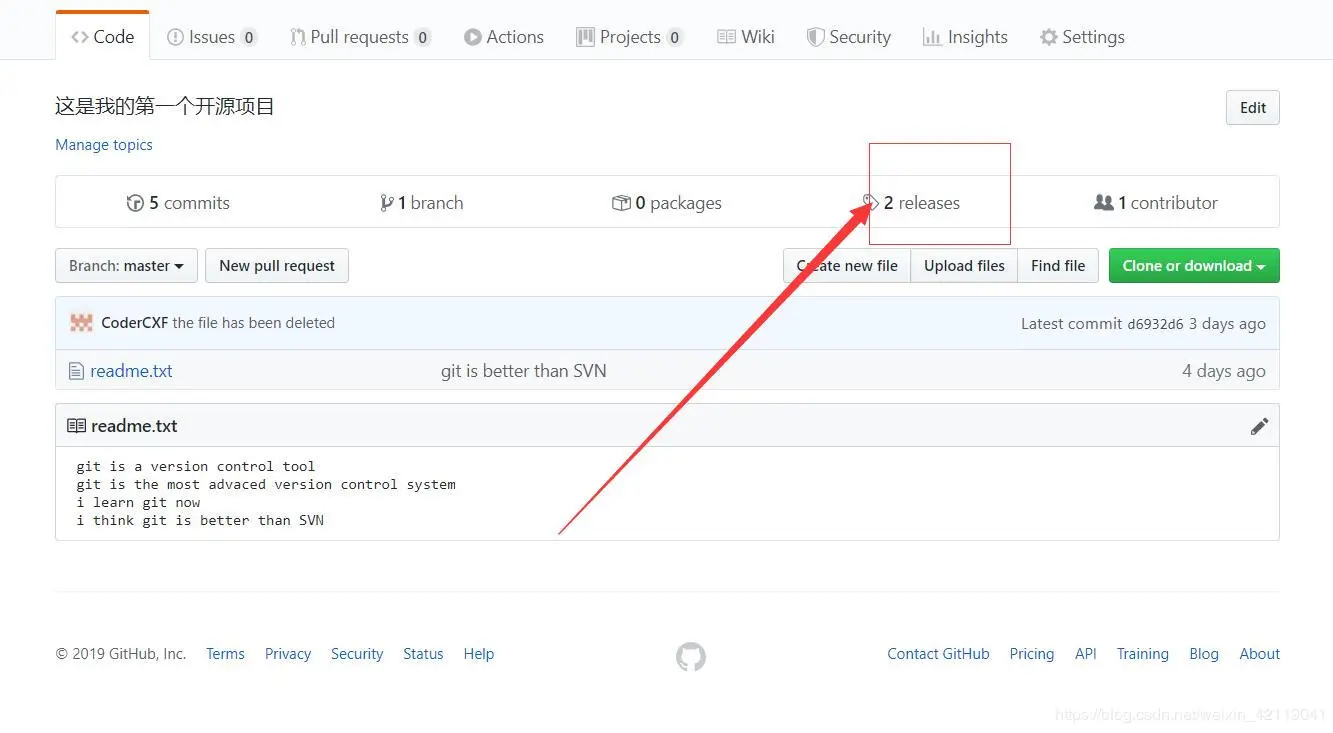Click the Issues exclamation icon
The width and height of the screenshot is (1333, 733).
174,37
